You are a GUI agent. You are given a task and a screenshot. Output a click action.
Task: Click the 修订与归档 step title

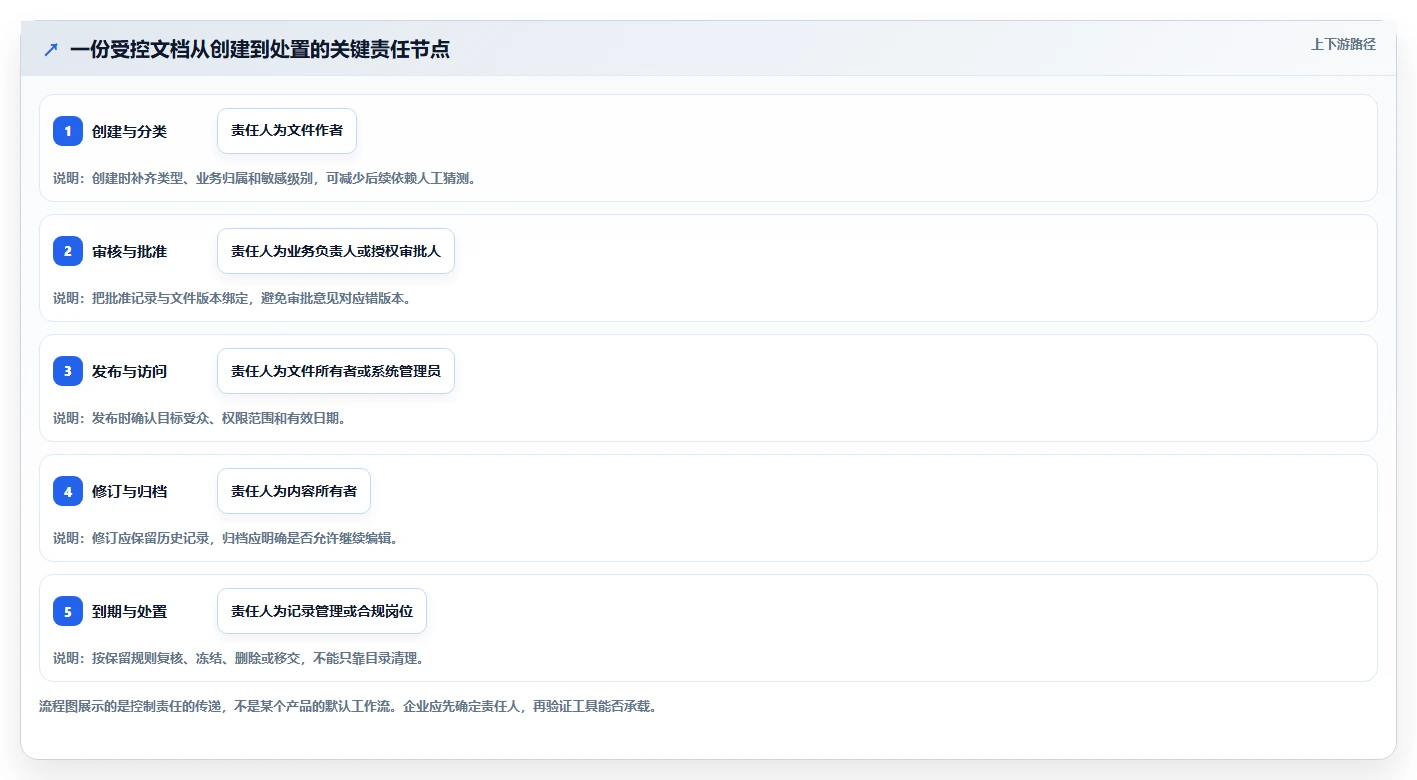pos(129,491)
